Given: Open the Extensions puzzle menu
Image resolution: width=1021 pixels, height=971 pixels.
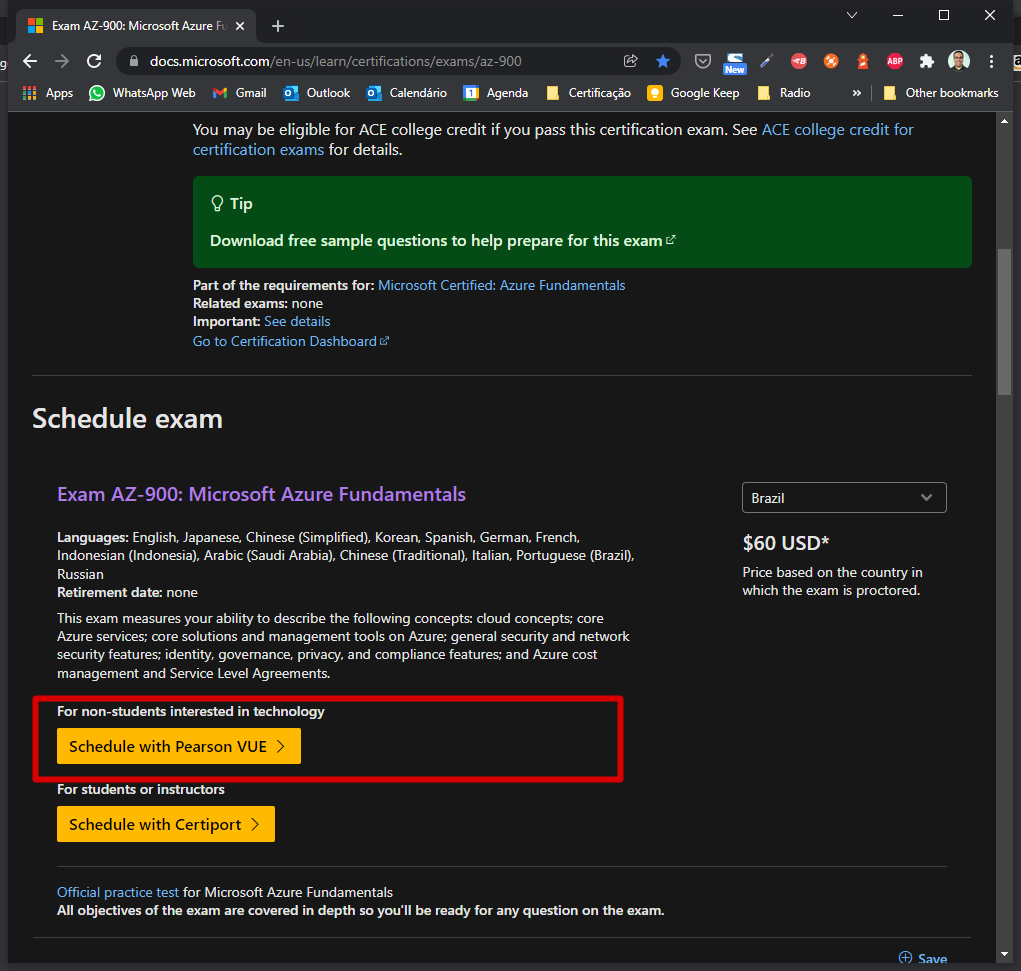Looking at the screenshot, I should 927,61.
